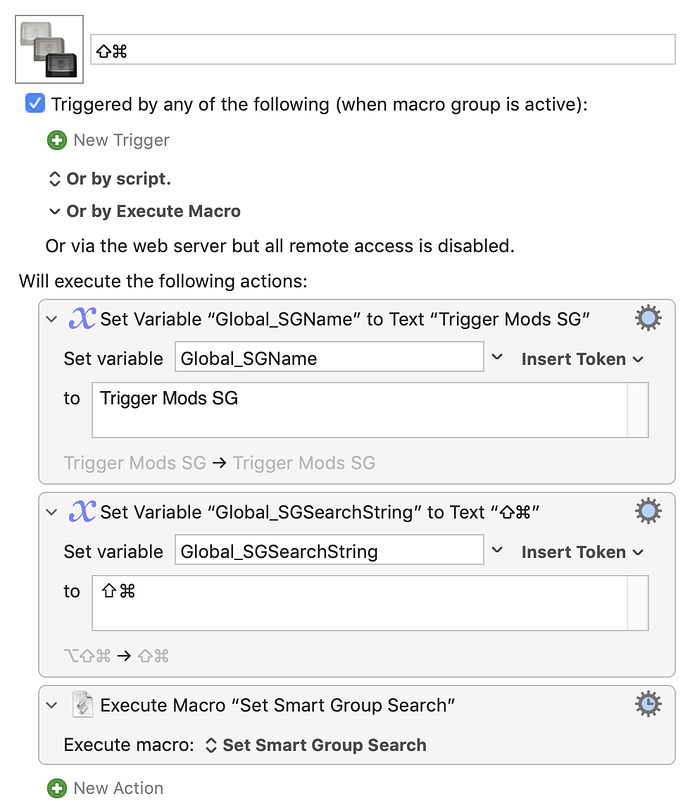Collapse the Set Variable Global_SGName action
690x812 pixels.
[x=51, y=319]
